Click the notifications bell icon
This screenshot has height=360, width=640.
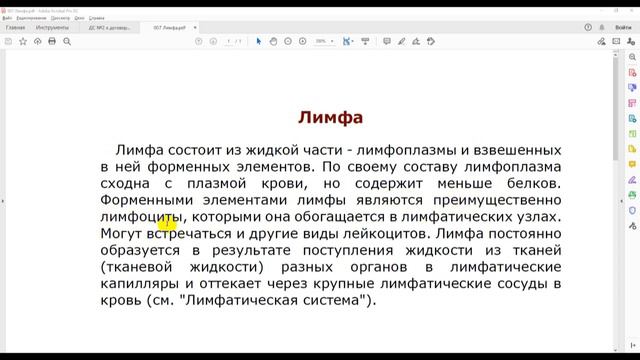(x=602, y=27)
